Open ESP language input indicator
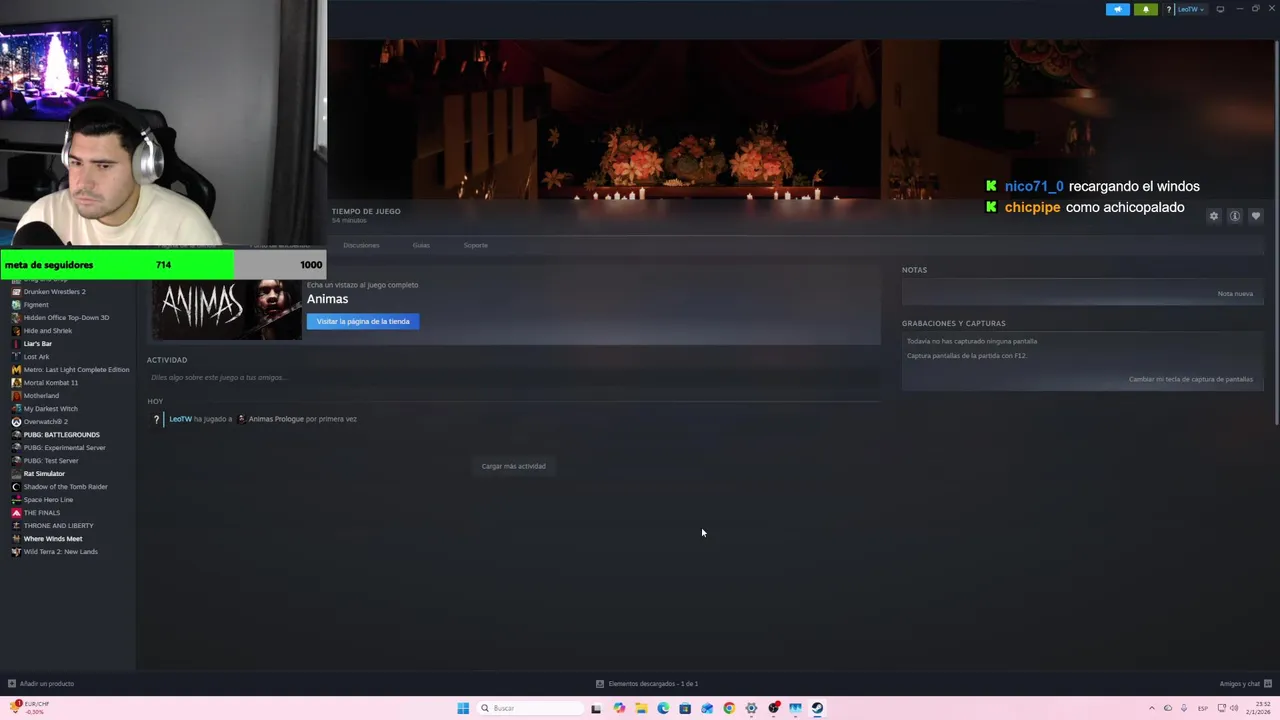The height and width of the screenshot is (720, 1280). click(1203, 708)
